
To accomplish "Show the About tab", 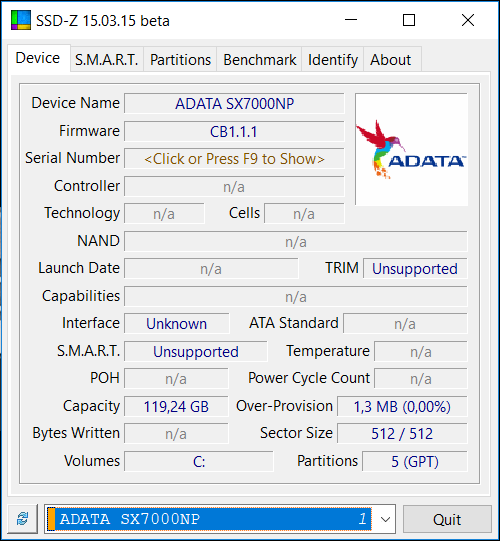I will pyautogui.click(x=391, y=60).
